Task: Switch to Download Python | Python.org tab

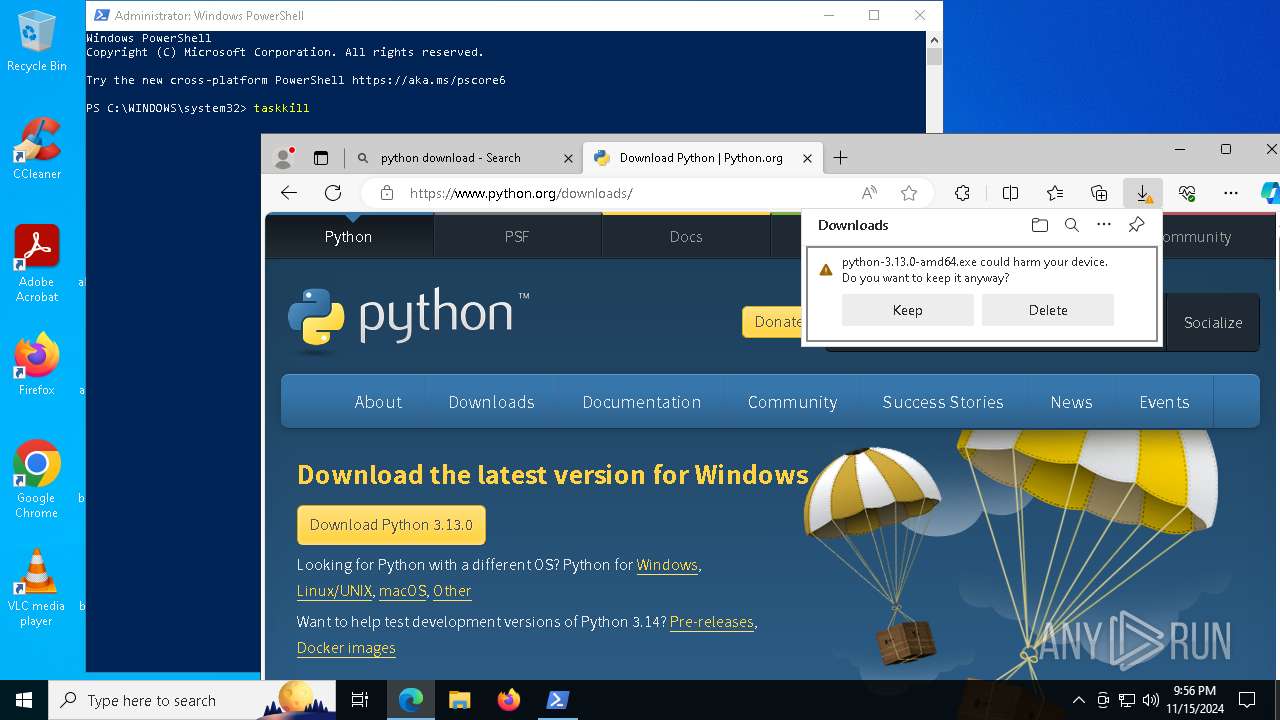Action: point(701,158)
